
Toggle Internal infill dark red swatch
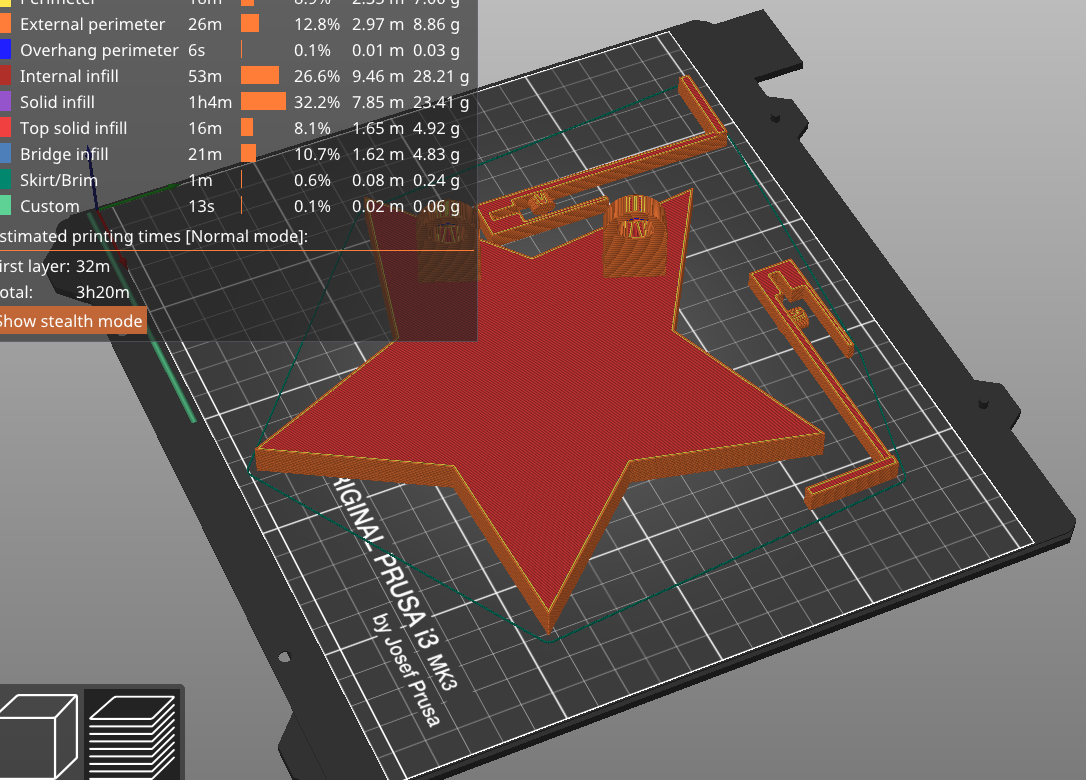[6, 76]
